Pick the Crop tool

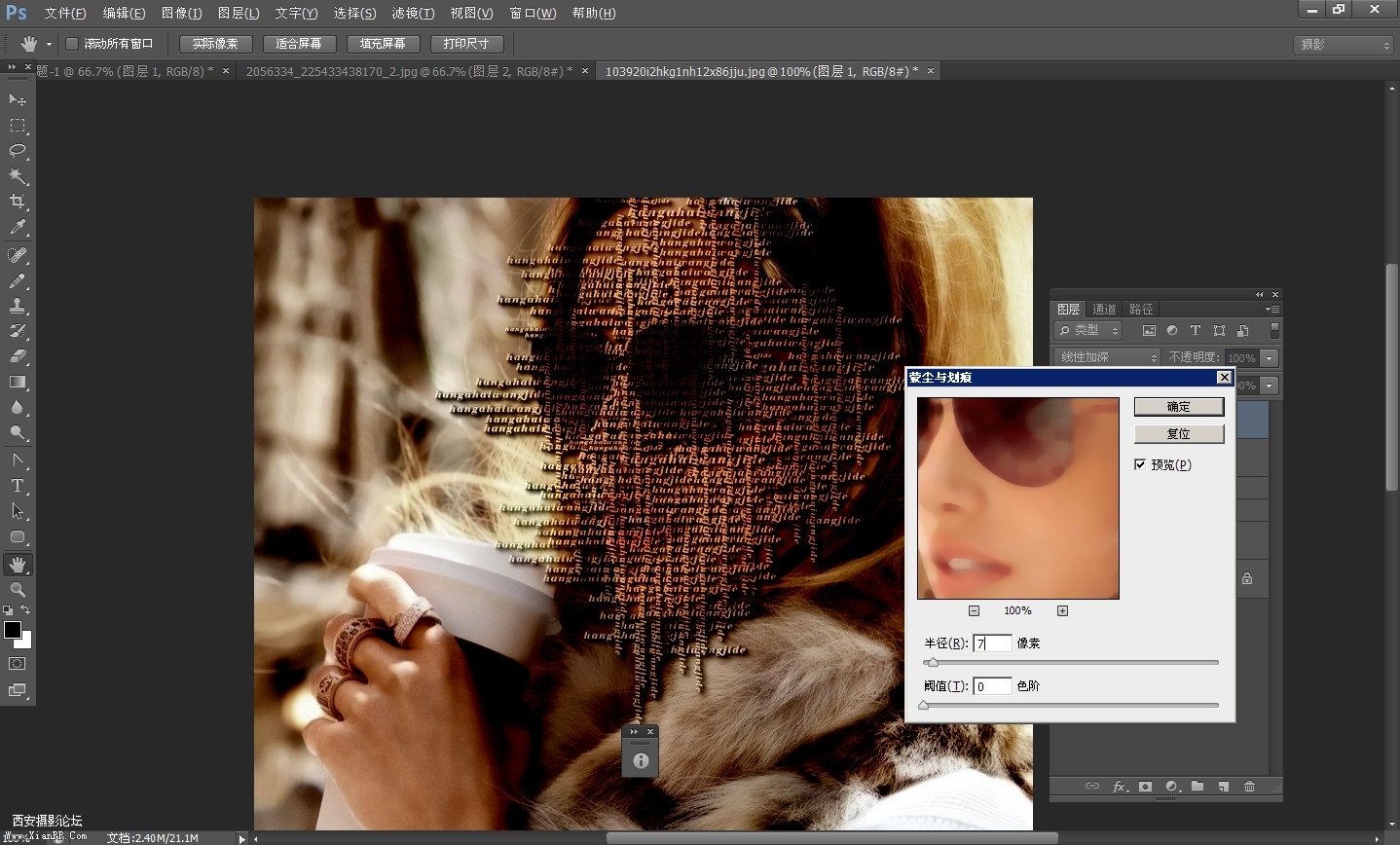(x=18, y=202)
